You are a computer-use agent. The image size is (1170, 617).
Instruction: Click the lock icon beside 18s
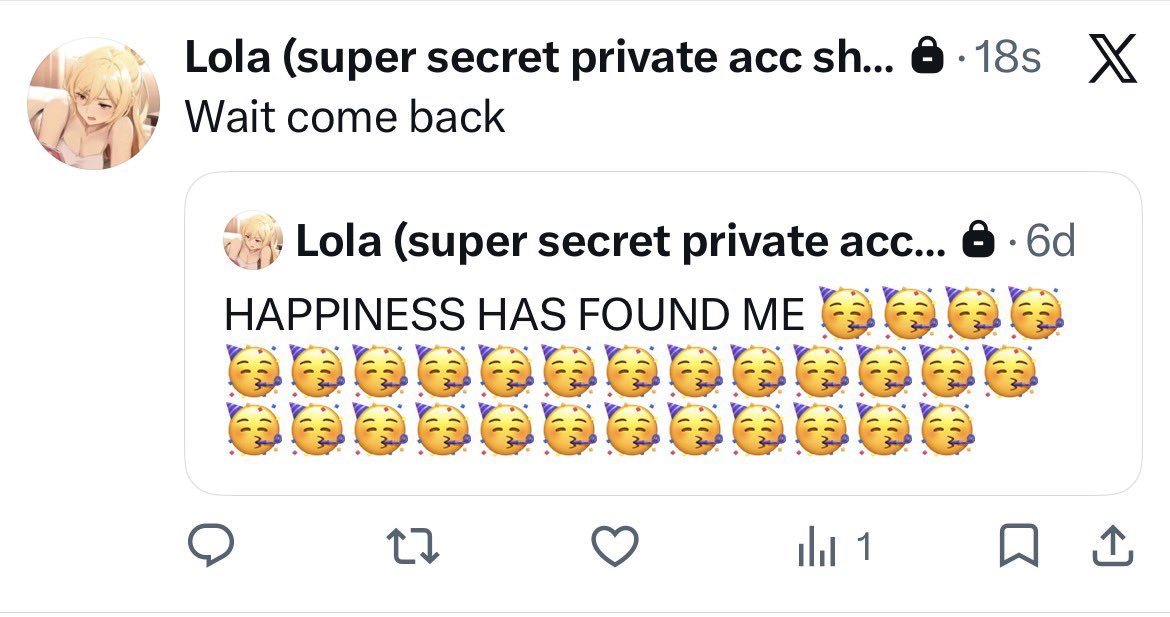[927, 57]
